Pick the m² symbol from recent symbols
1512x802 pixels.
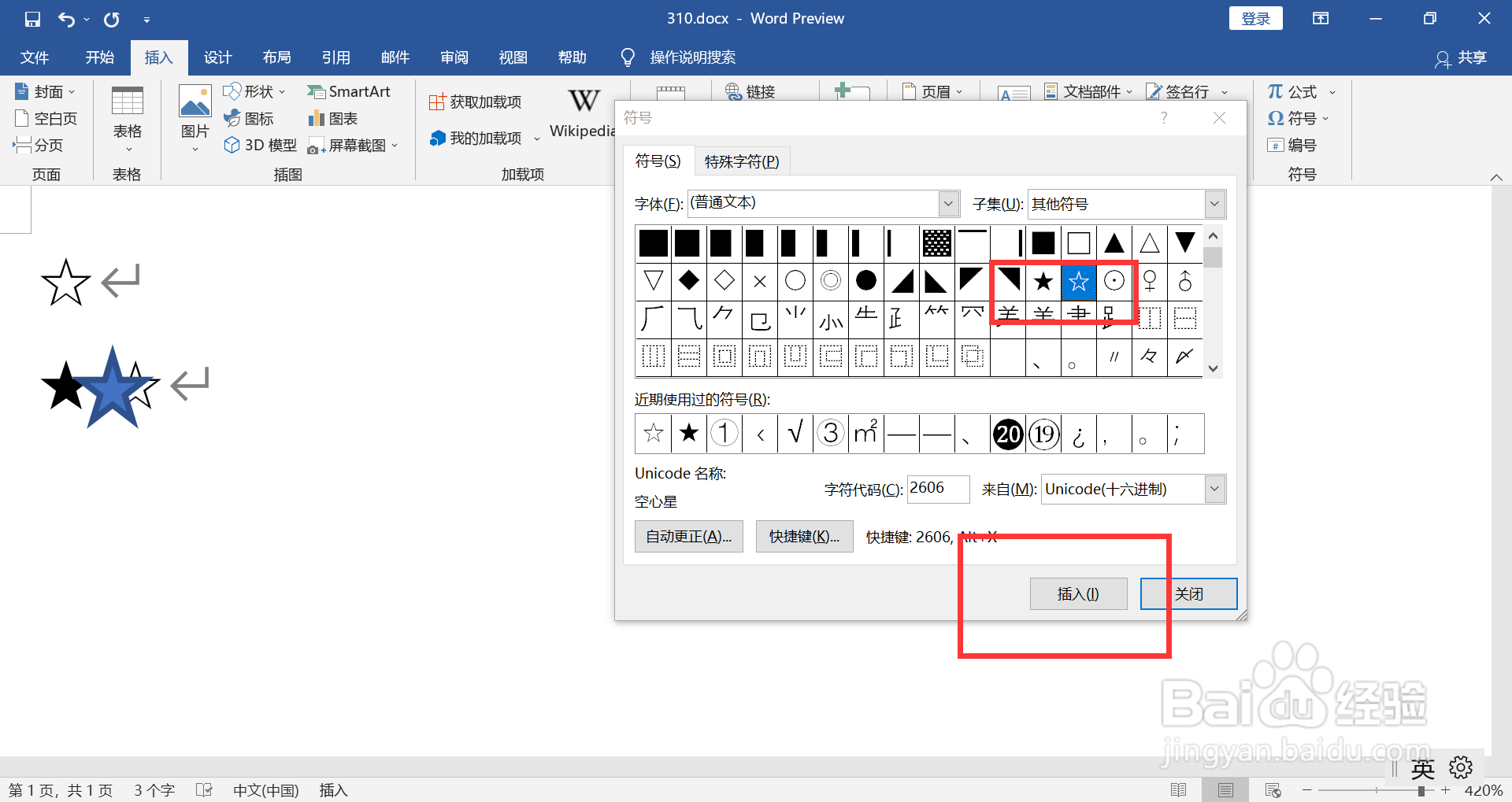(x=866, y=434)
